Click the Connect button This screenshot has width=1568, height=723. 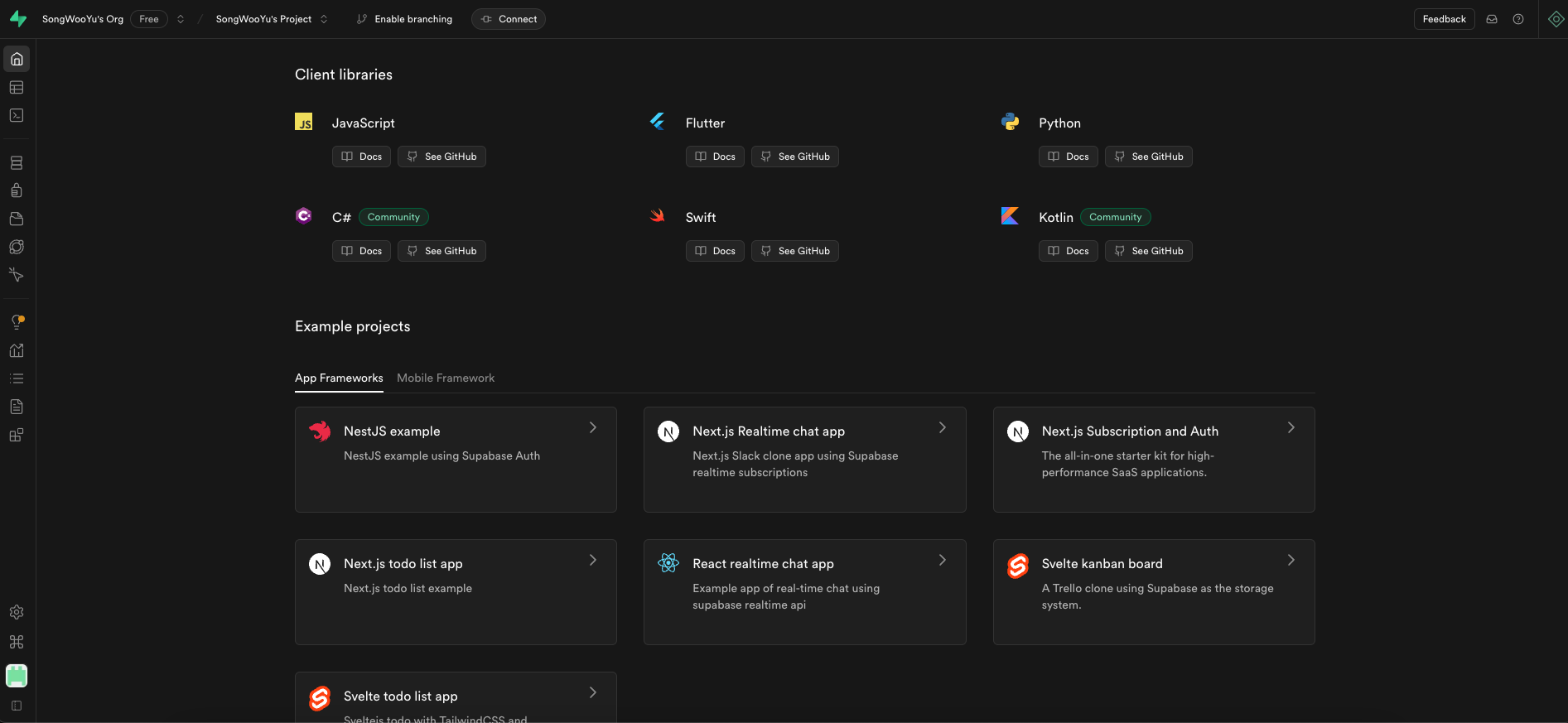[509, 19]
